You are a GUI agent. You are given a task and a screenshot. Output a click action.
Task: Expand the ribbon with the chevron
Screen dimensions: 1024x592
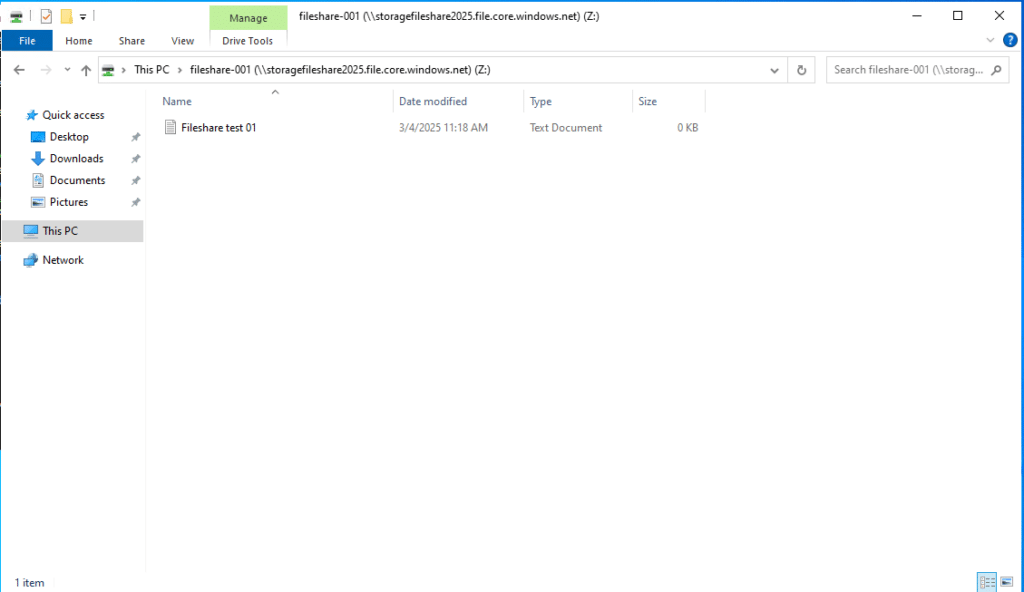coord(991,41)
